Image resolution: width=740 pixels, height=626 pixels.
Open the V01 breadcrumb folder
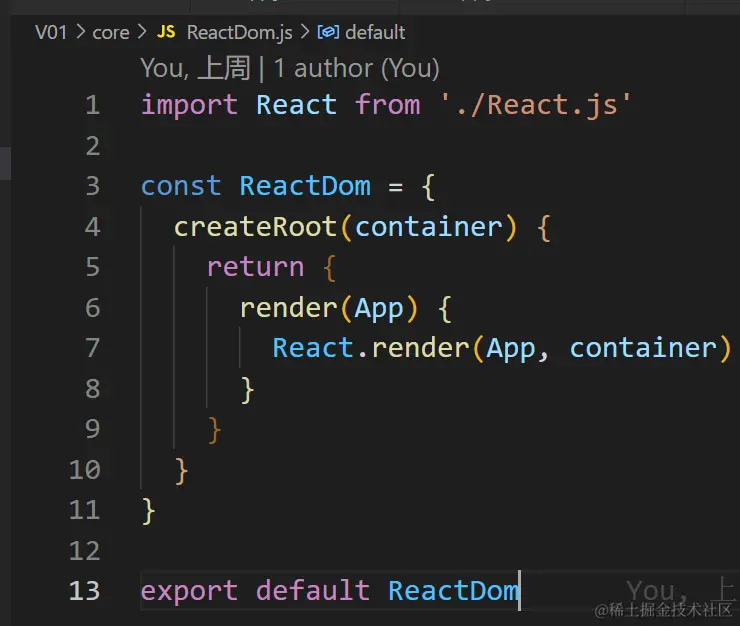pyautogui.click(x=51, y=33)
